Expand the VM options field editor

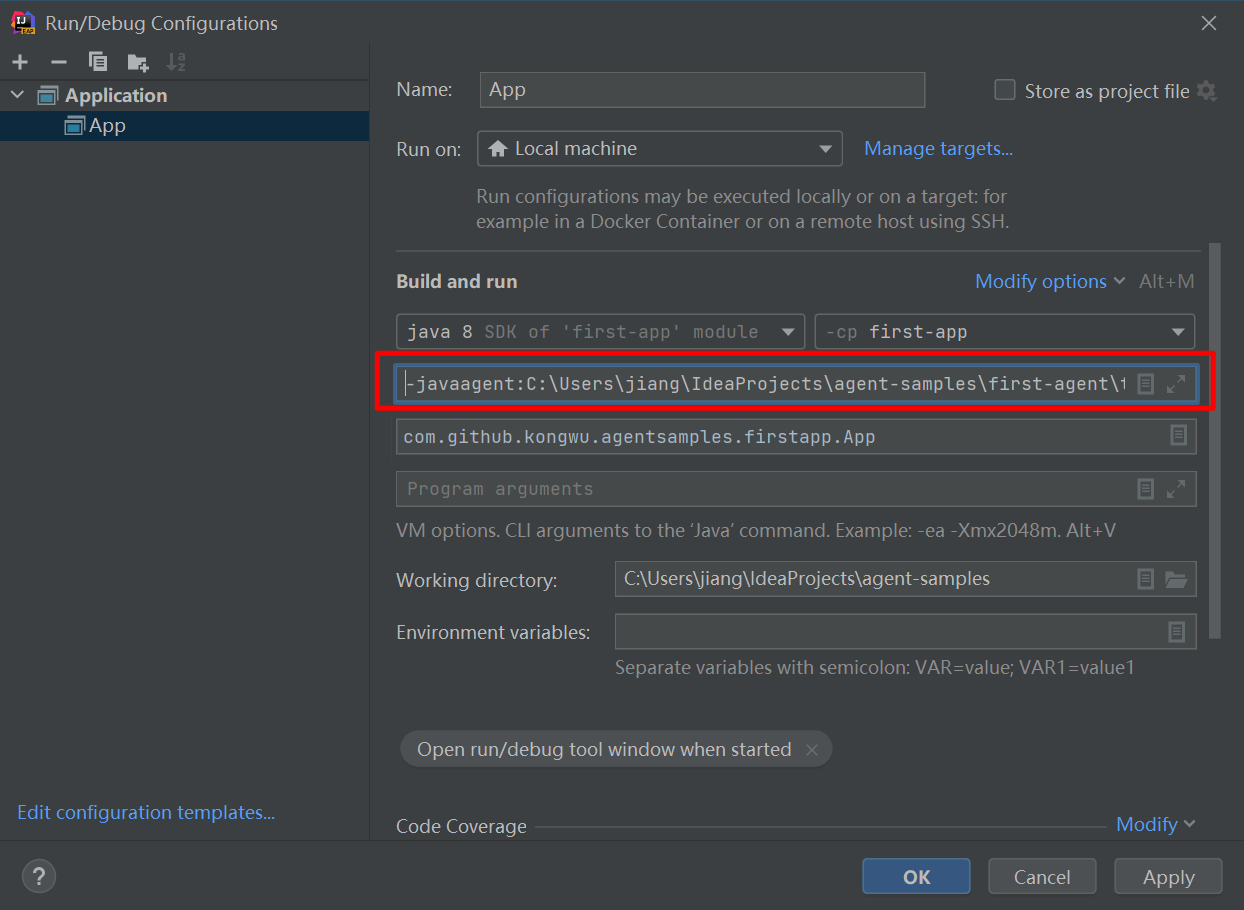pyautogui.click(x=1176, y=383)
